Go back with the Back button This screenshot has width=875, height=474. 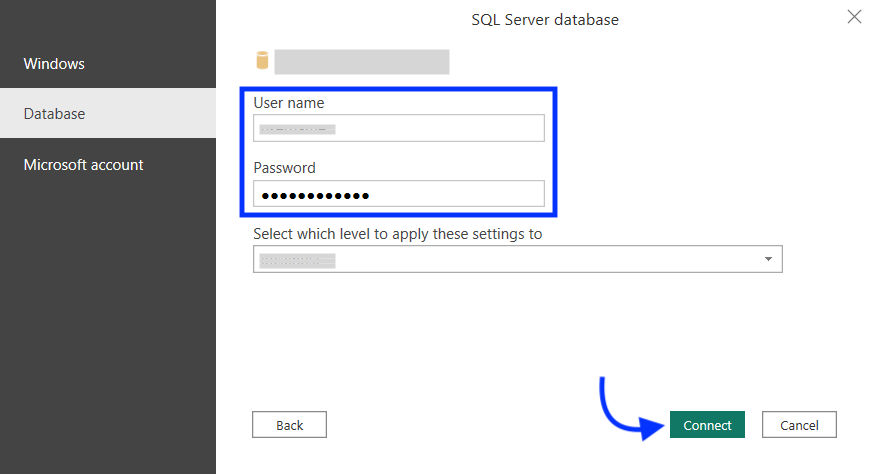point(289,425)
